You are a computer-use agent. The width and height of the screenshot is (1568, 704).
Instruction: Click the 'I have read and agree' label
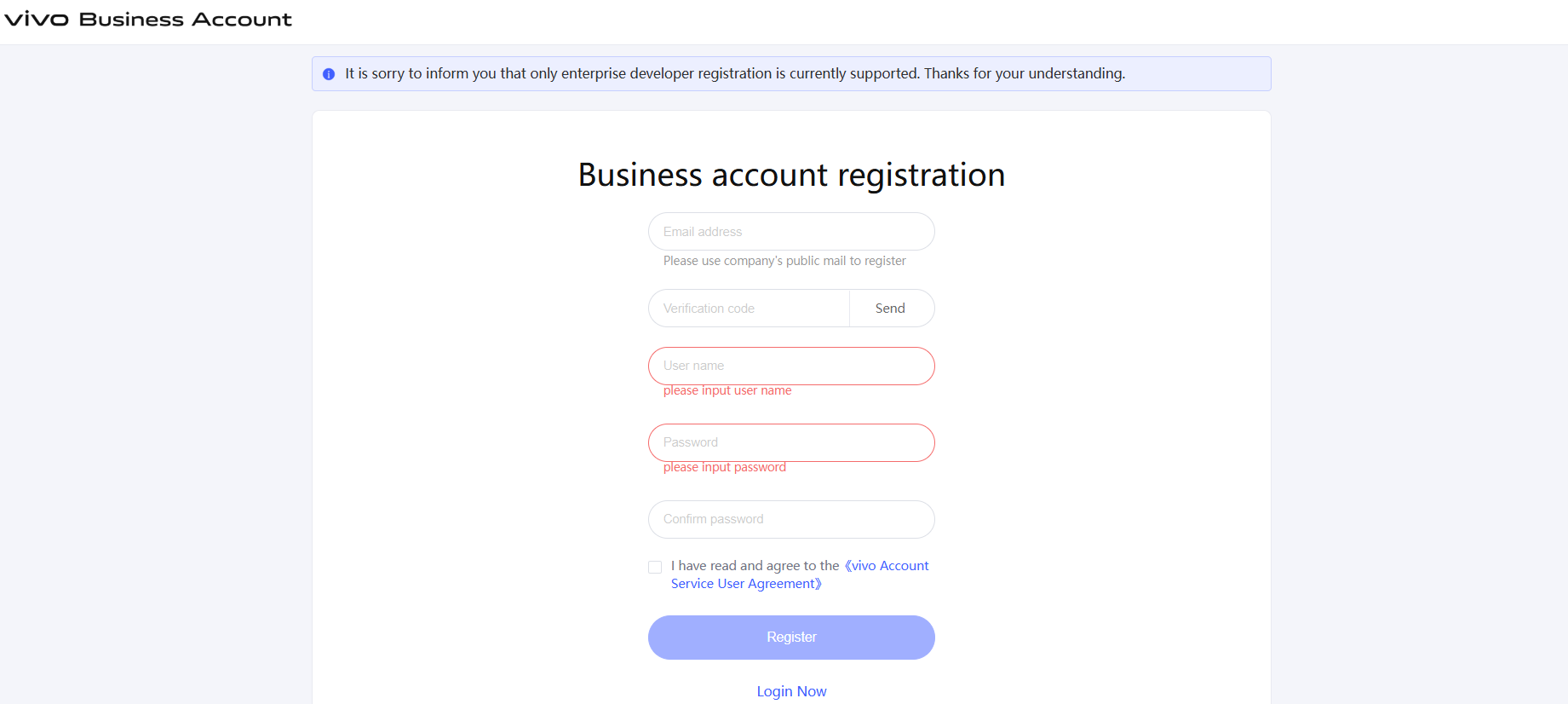coord(755,566)
